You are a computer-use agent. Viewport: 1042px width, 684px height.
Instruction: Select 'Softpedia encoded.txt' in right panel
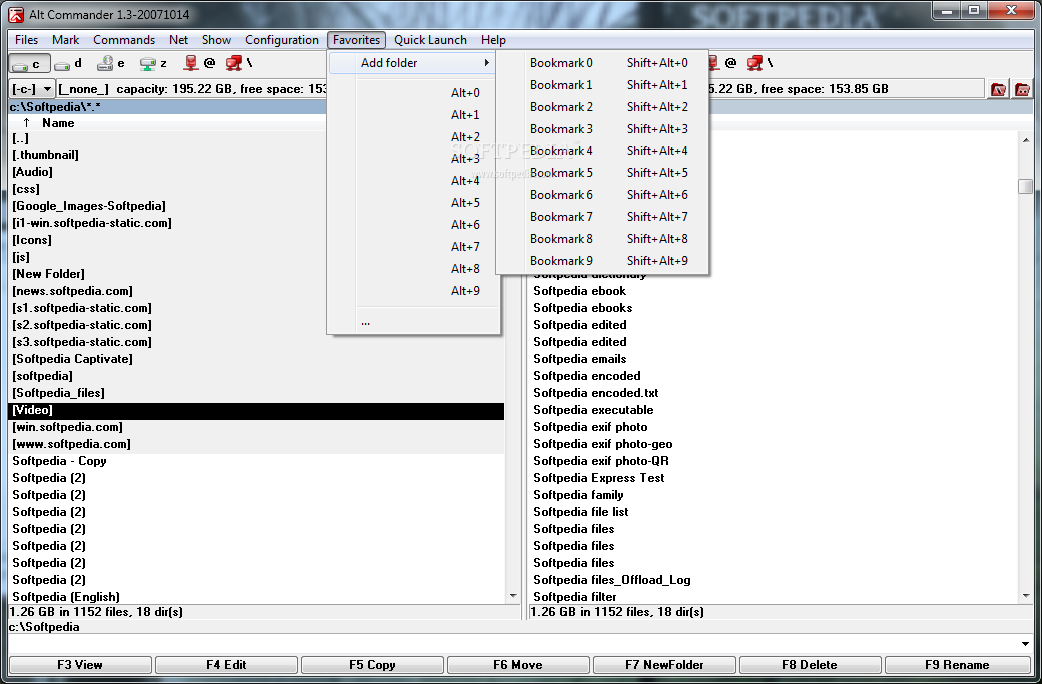pyautogui.click(x=596, y=393)
